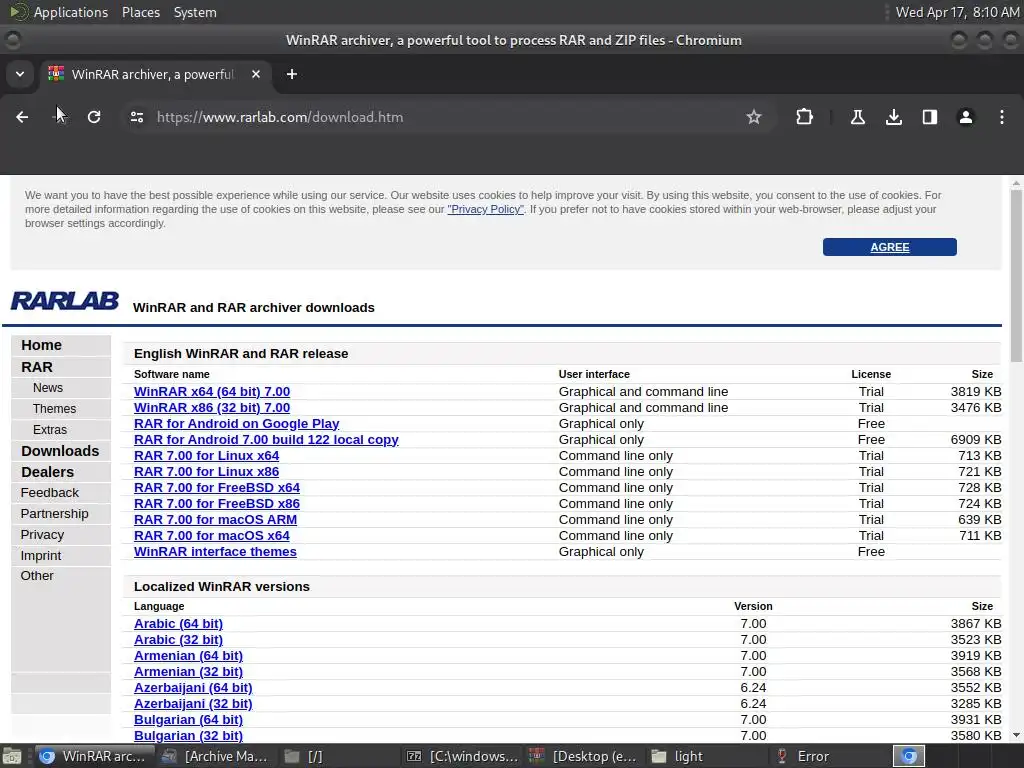Image resolution: width=1024 pixels, height=768 pixels.
Task: Expand the tab search dropdown arrow
Action: point(20,74)
